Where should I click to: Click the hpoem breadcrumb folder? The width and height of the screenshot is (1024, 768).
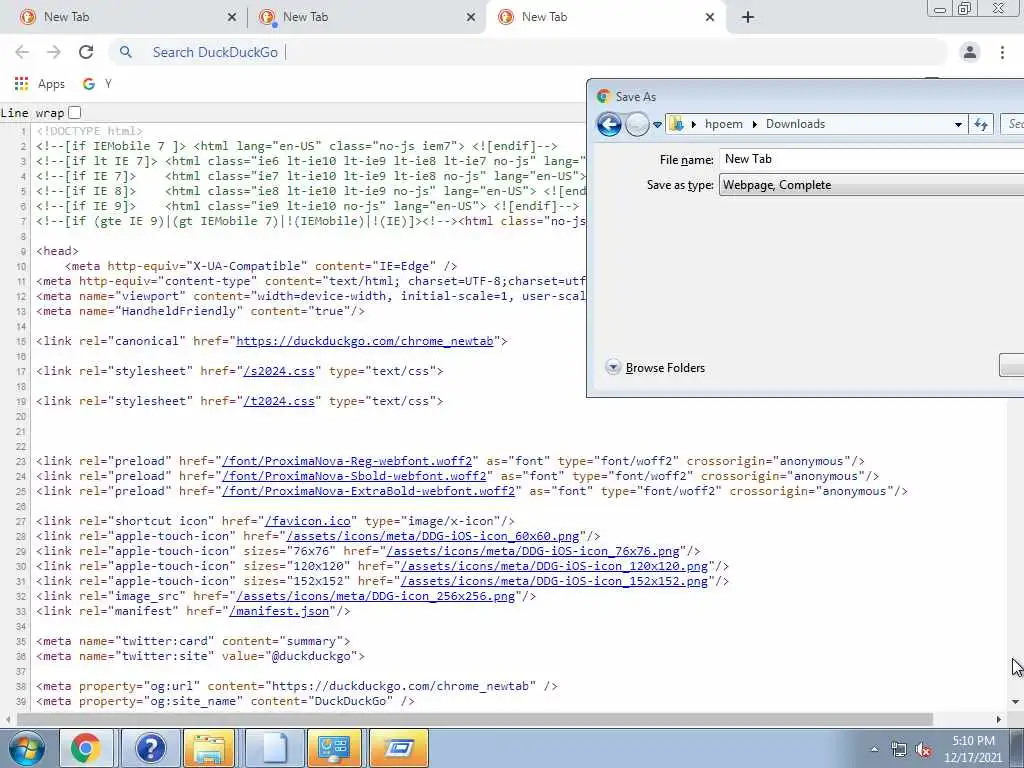point(724,124)
